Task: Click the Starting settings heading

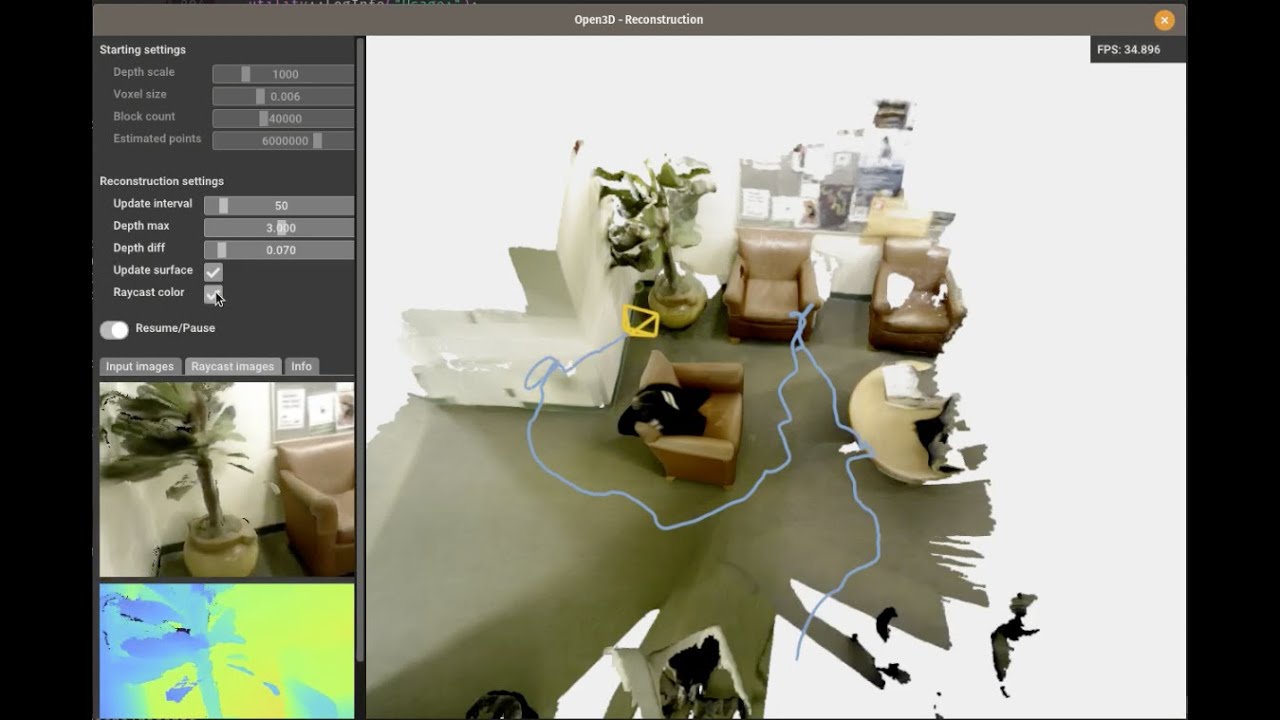Action: (x=143, y=50)
